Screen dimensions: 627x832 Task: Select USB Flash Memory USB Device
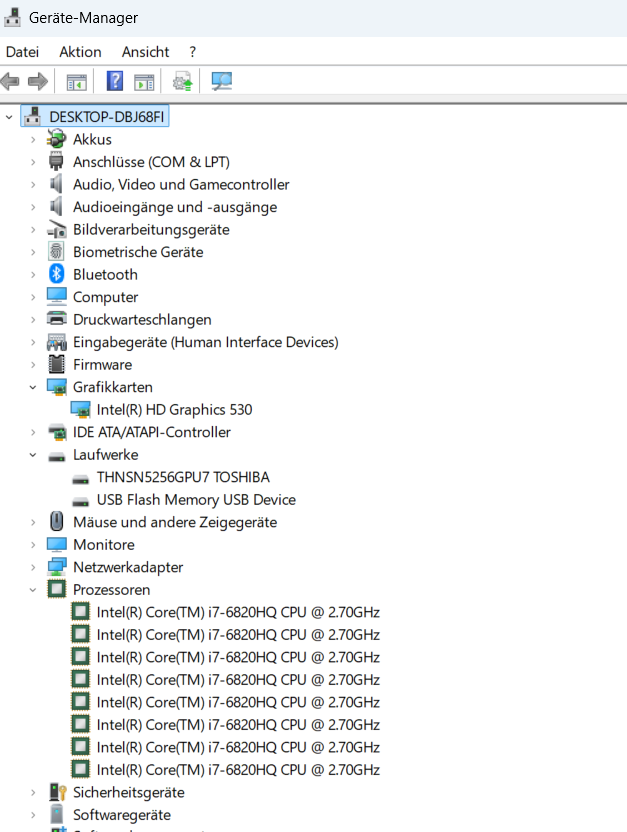(196, 499)
